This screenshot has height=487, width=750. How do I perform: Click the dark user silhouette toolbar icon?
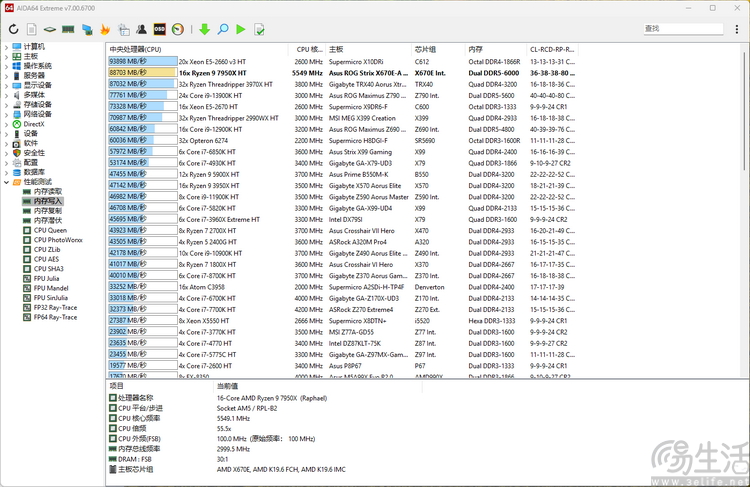[x=142, y=30]
